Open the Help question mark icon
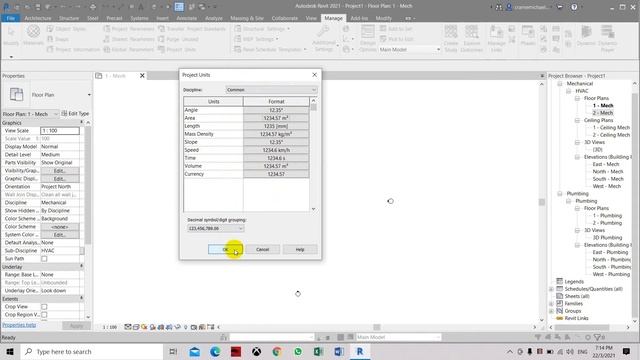Screen dimensions: 640x360 tap(574, 7)
